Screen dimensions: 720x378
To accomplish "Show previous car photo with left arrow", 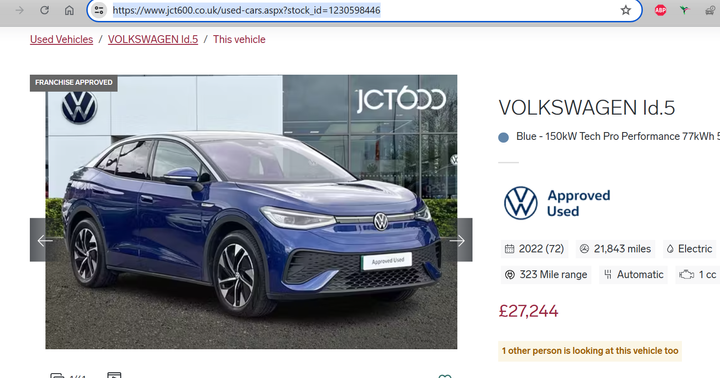I will [45, 240].
